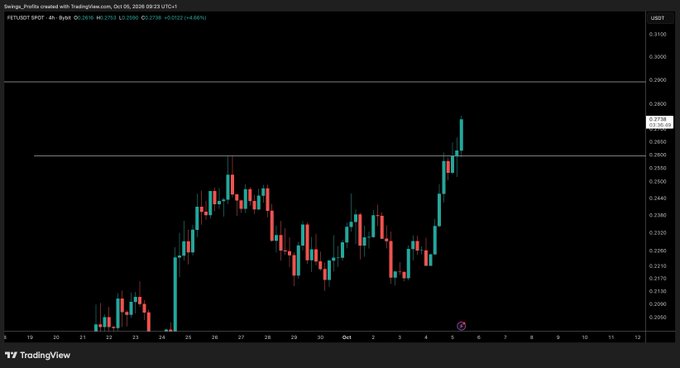Click the 0.2050 price scale label
The image size is (680, 368).
click(x=657, y=317)
